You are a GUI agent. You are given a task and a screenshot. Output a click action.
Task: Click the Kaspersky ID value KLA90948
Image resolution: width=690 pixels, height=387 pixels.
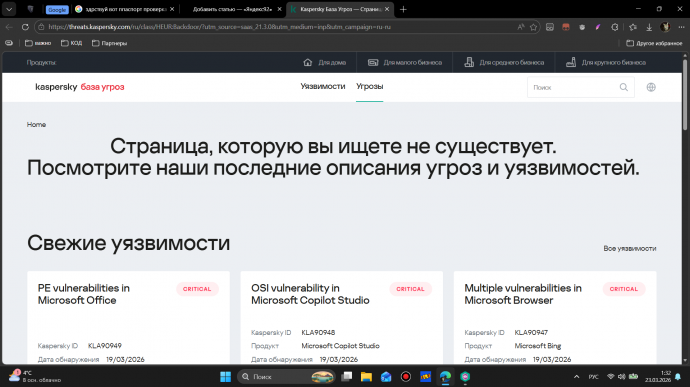[318, 332]
